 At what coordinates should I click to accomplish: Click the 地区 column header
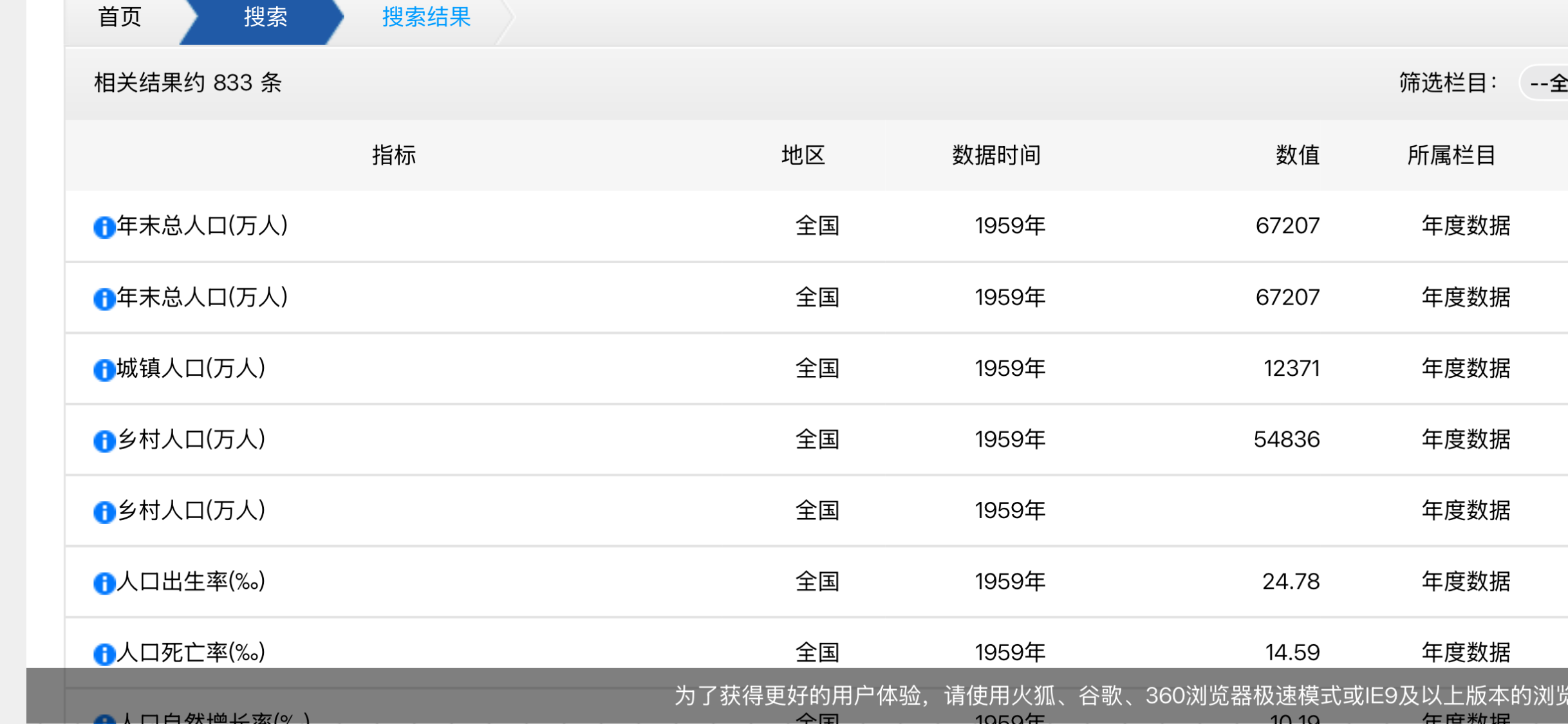point(803,155)
